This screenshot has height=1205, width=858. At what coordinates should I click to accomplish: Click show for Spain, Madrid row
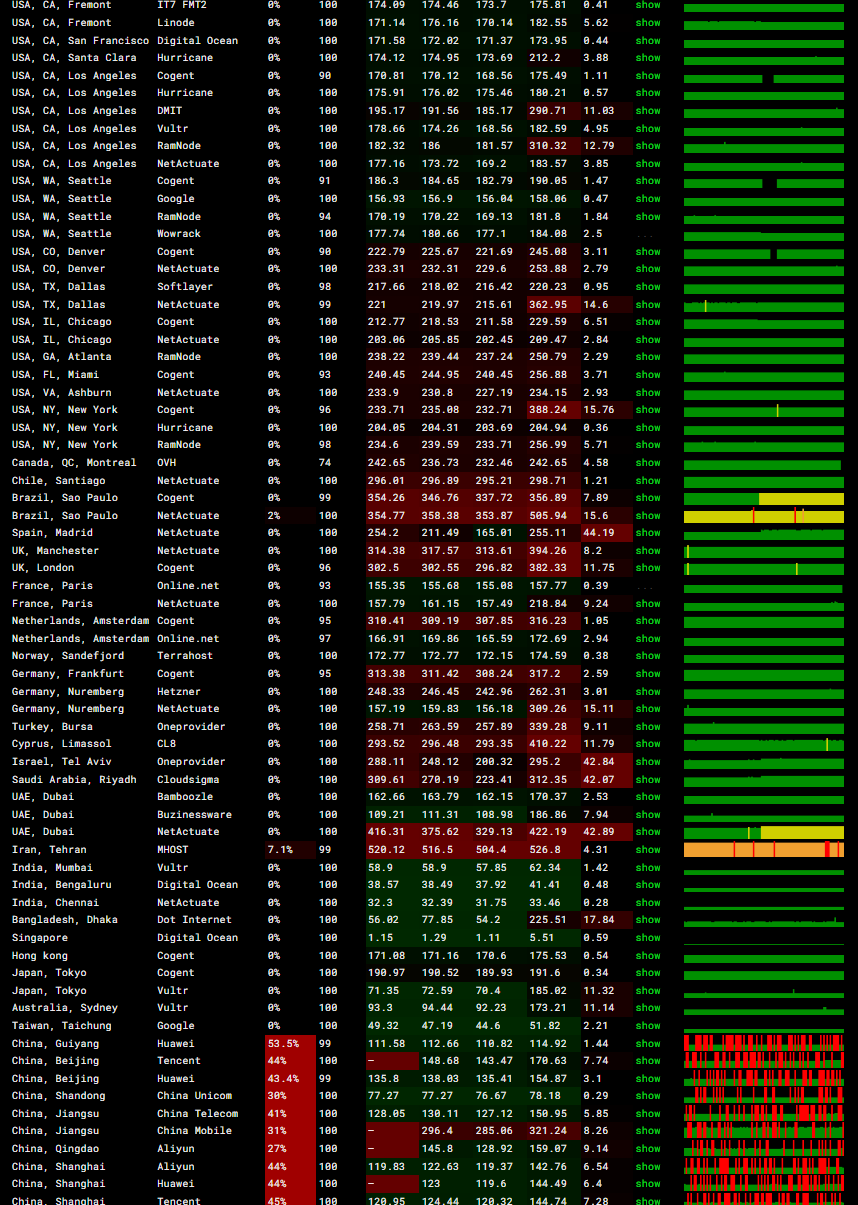(x=648, y=533)
